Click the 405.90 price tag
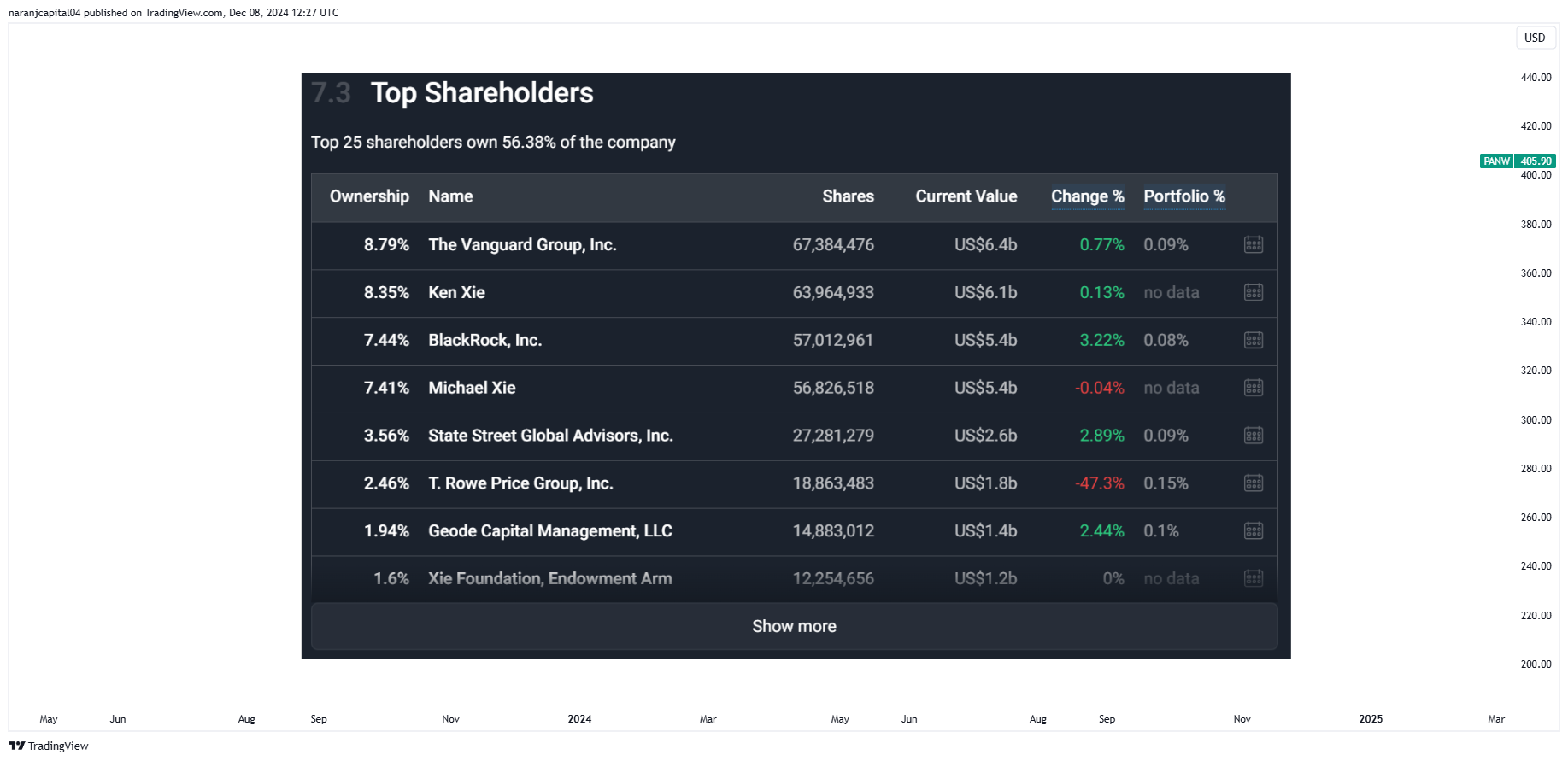1568x761 pixels. tap(1536, 161)
